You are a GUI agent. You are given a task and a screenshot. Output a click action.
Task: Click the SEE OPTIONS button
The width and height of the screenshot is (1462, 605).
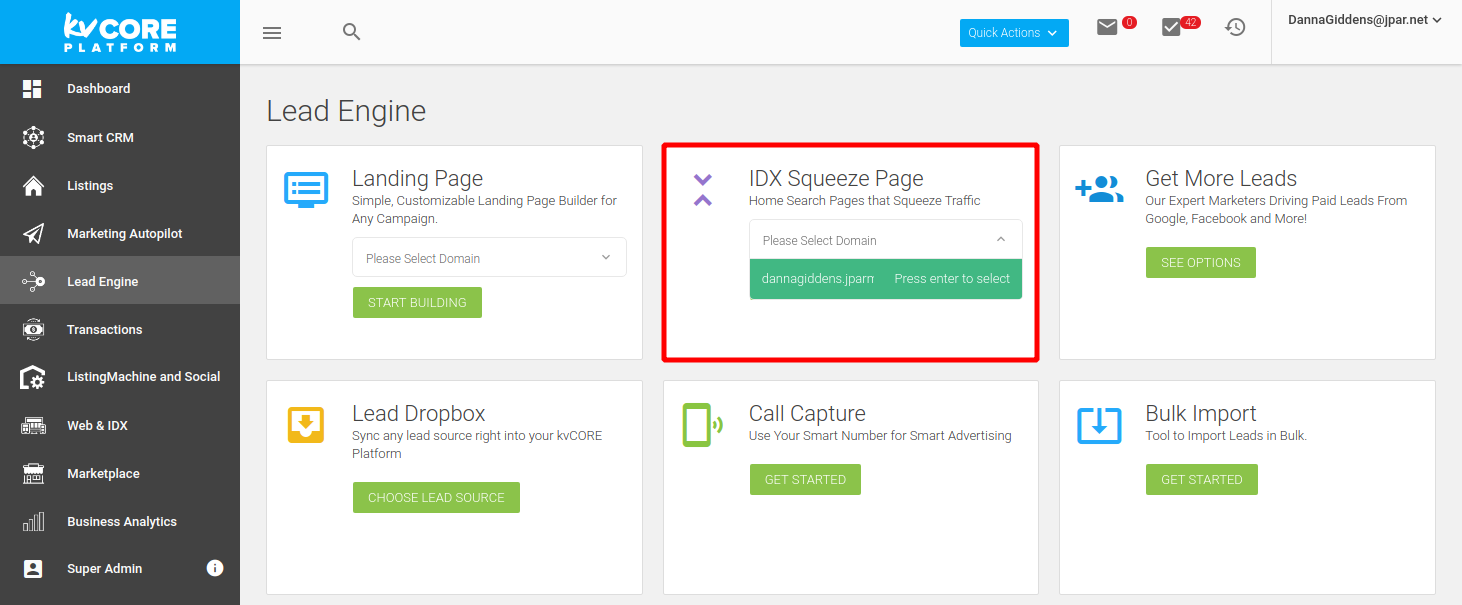[1200, 262]
